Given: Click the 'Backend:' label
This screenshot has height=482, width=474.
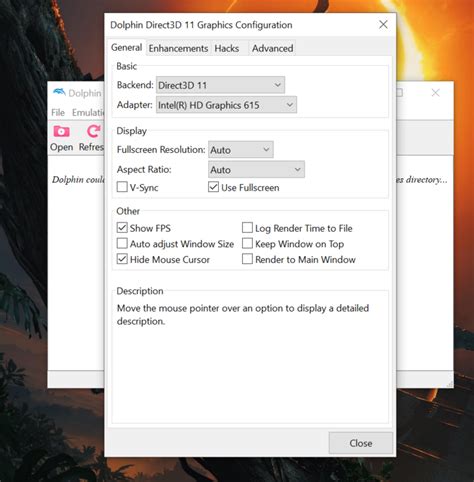Looking at the screenshot, I should [x=135, y=85].
